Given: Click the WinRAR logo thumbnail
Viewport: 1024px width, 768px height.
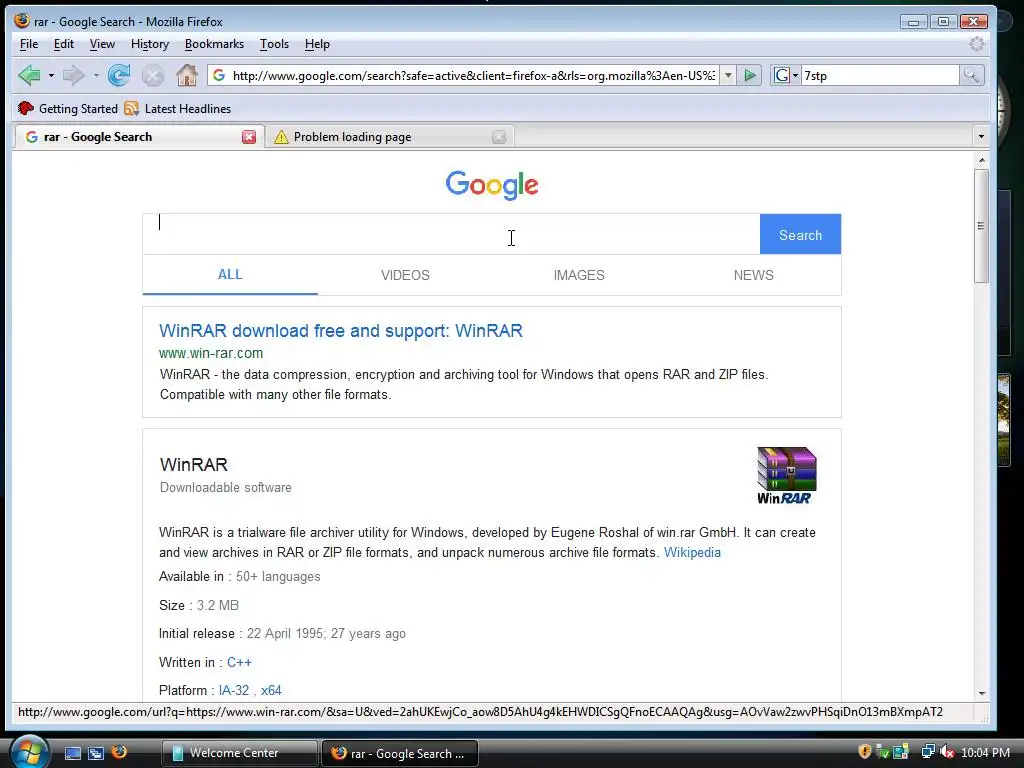Looking at the screenshot, I should coord(786,475).
